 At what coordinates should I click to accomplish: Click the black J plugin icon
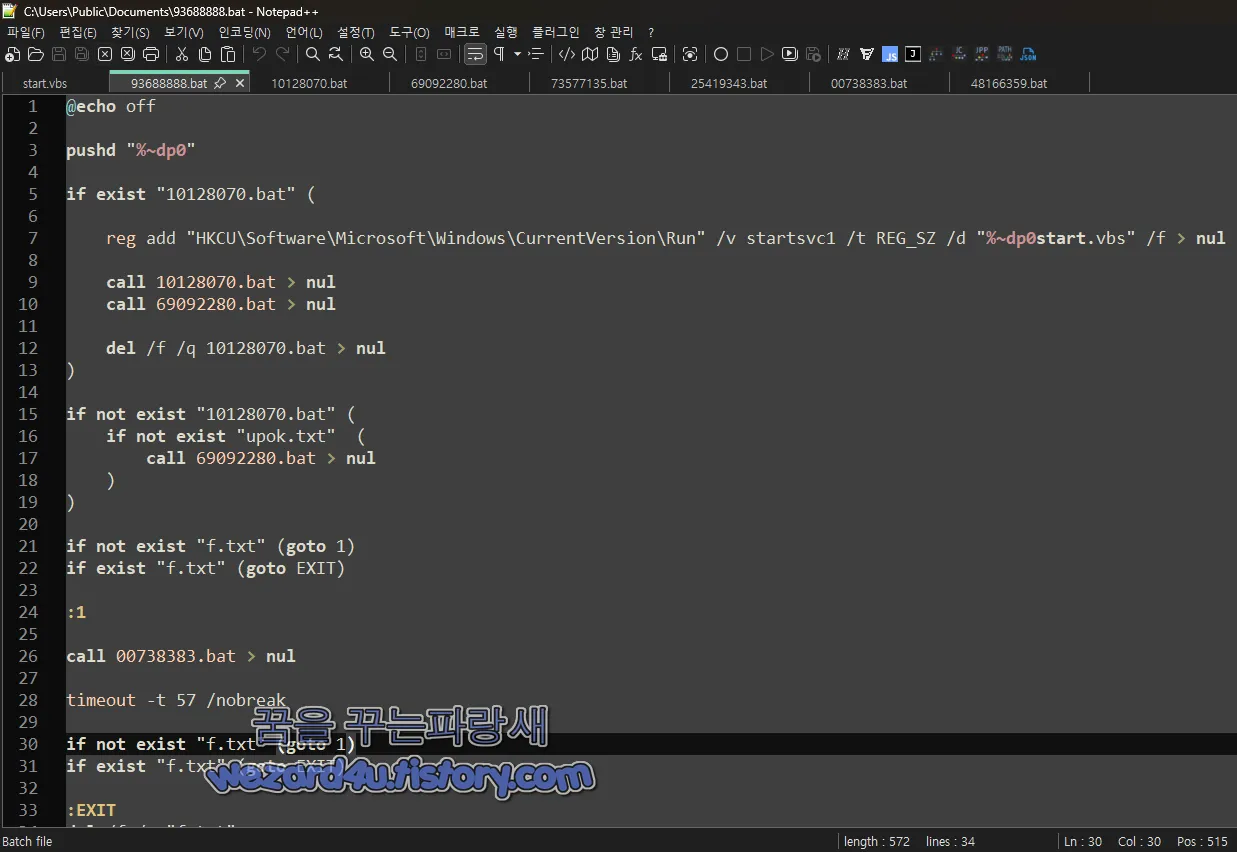tap(913, 54)
